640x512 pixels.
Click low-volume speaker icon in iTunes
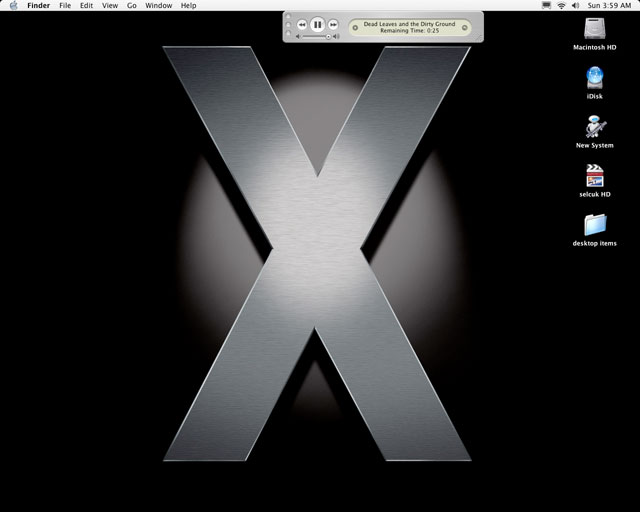(298, 36)
